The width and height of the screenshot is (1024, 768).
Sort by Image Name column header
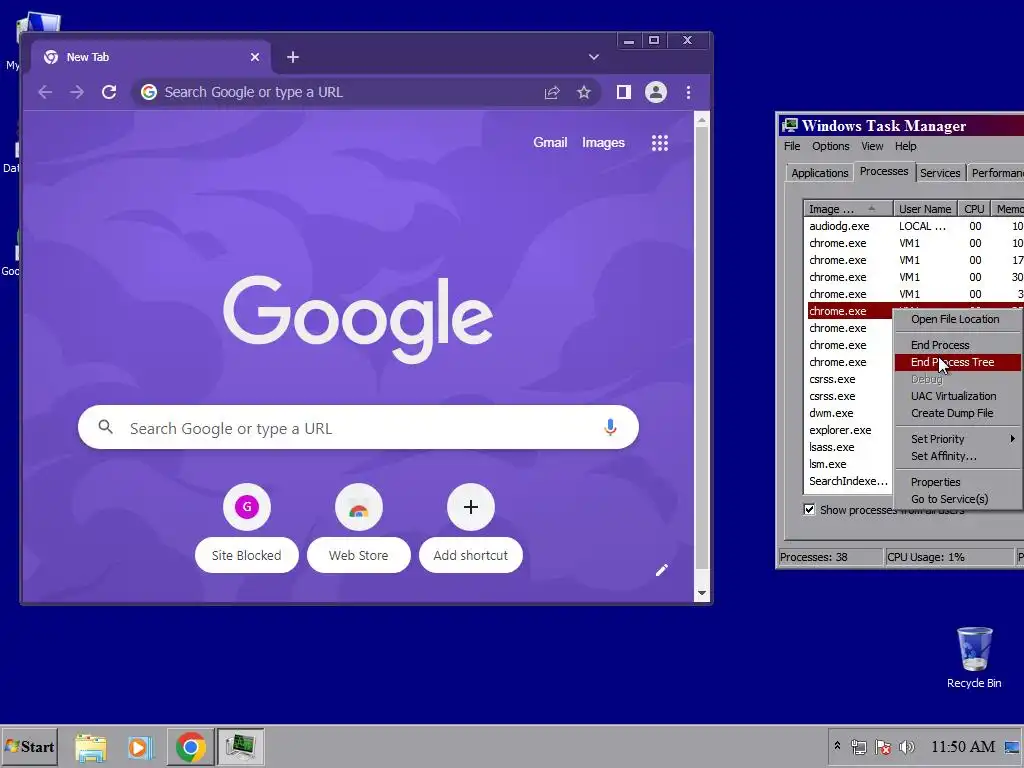pos(848,209)
